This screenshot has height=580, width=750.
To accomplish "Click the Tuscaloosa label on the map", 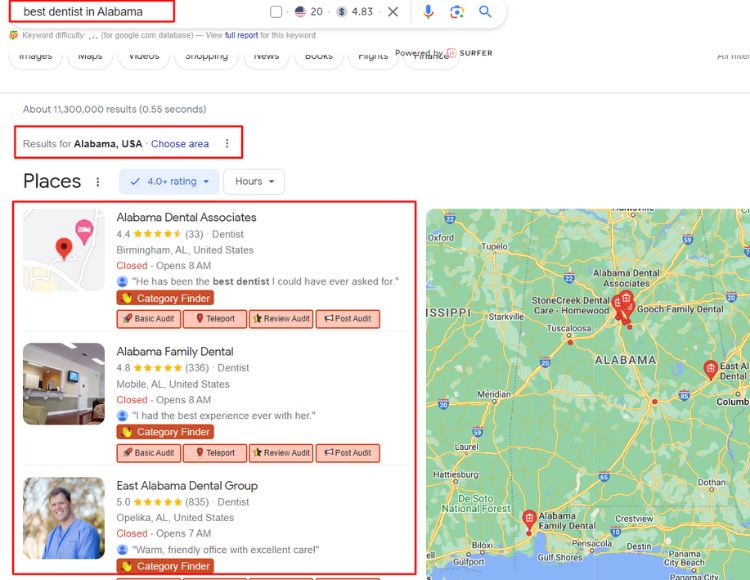I will point(569,328).
